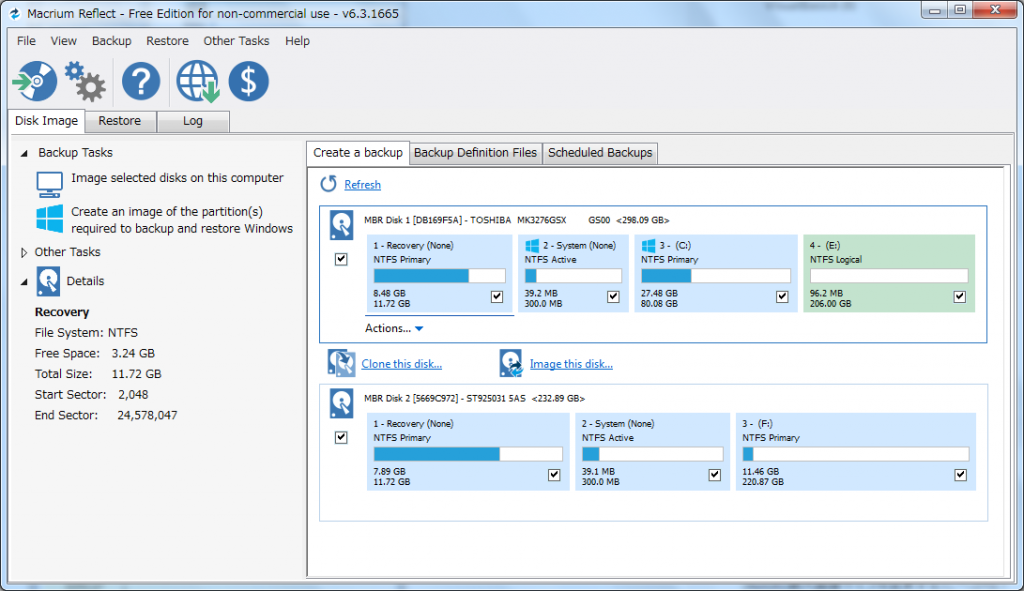Click Image selected disks on this computer

coord(177,178)
